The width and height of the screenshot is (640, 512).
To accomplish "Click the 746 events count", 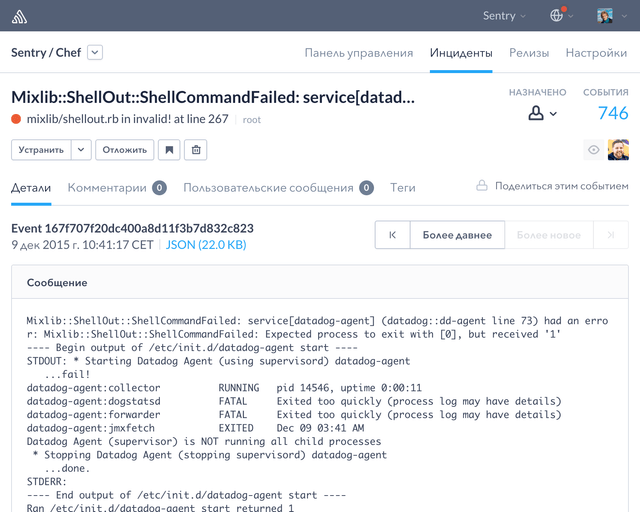I will tap(613, 114).
